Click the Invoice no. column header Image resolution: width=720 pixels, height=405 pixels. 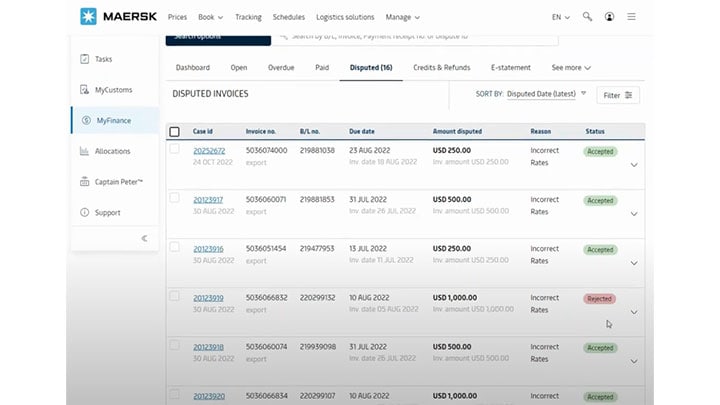coord(260,131)
